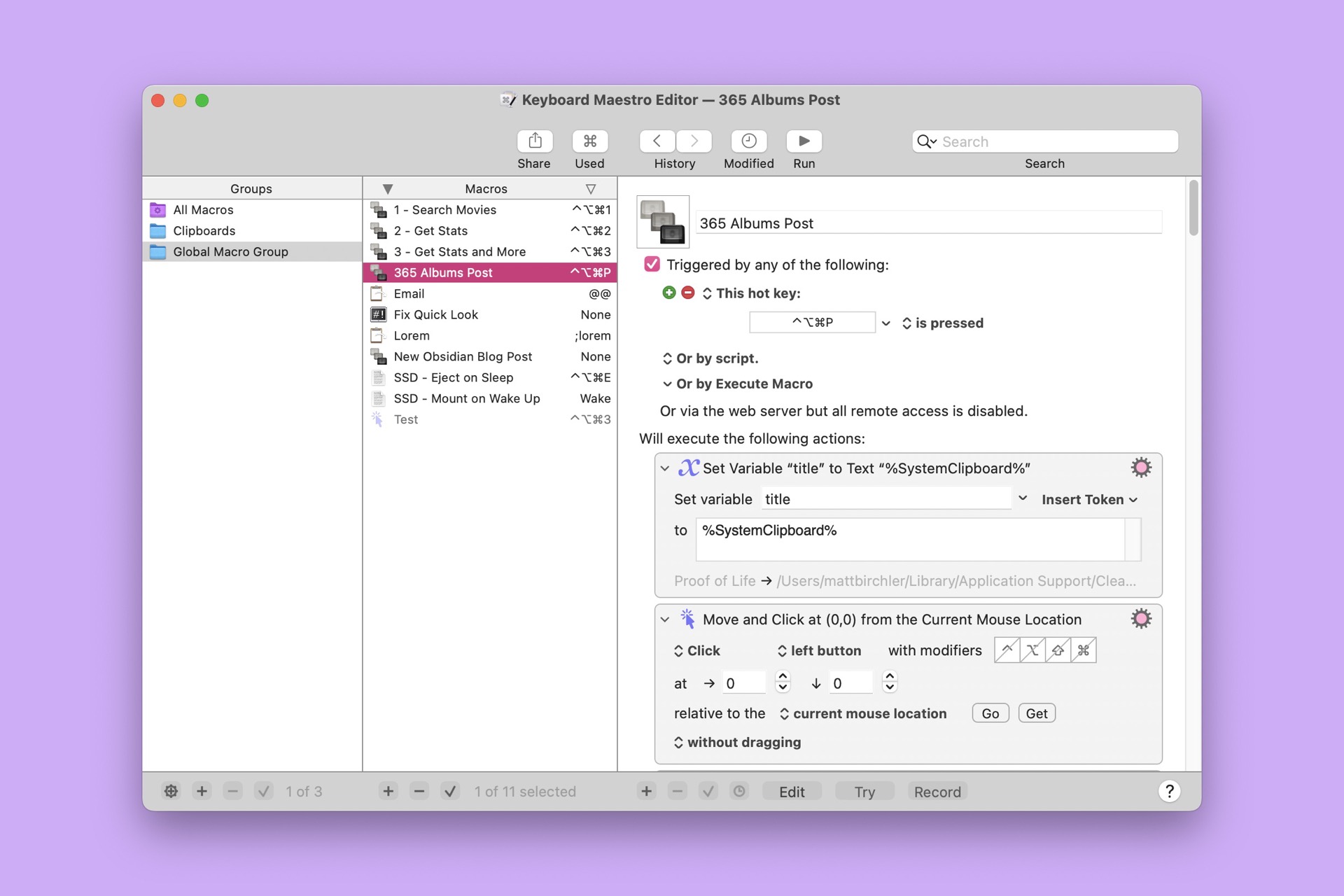Open the gear menu for Move and Click action
Screen dimensions: 1344x896
(x=1141, y=619)
